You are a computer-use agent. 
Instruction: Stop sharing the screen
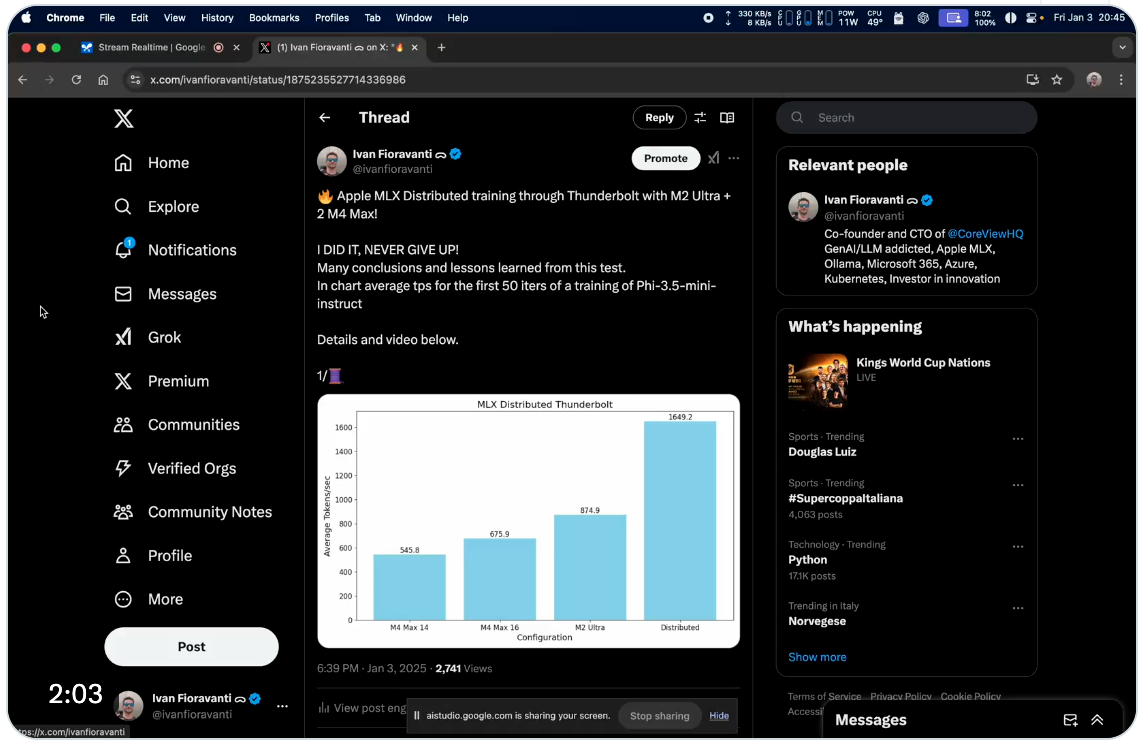[660, 716]
